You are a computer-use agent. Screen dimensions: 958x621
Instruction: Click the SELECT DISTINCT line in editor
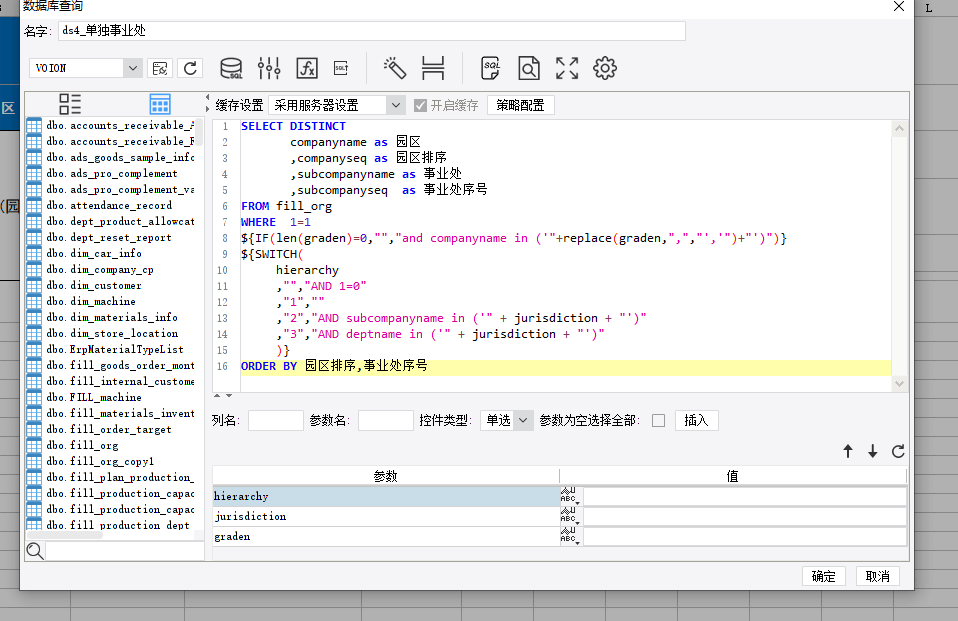tap(293, 126)
